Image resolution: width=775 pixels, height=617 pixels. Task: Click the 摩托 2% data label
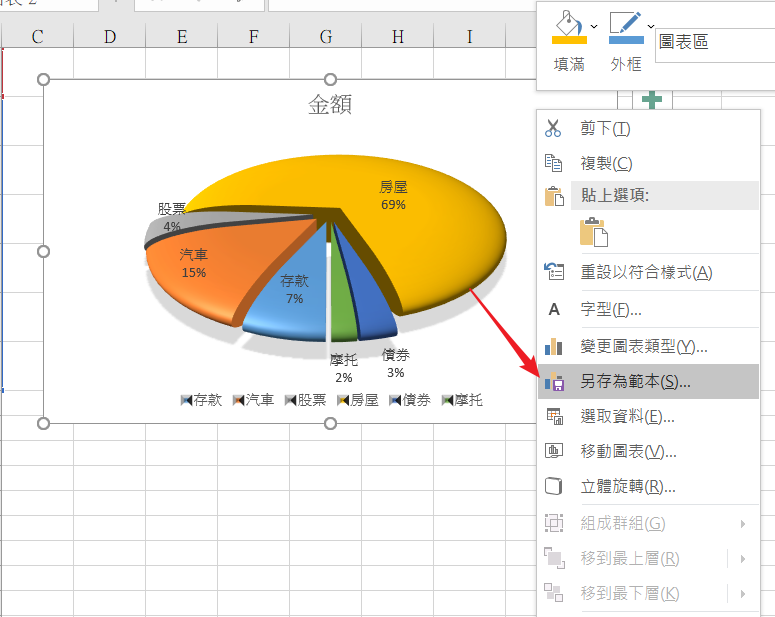click(x=344, y=368)
